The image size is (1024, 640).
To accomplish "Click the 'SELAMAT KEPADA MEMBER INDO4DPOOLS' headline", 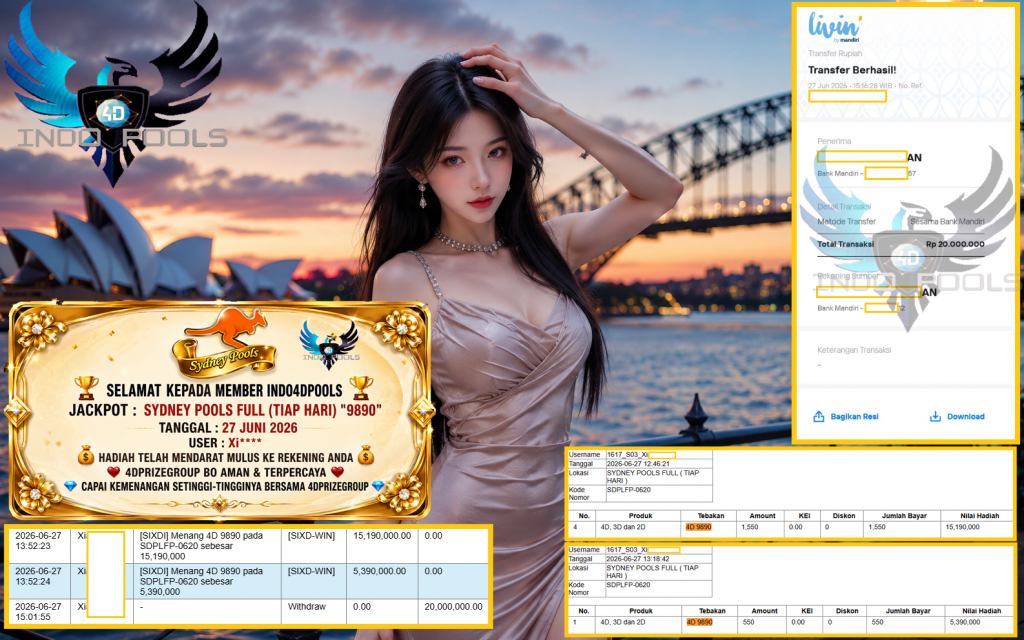I will click(224, 391).
